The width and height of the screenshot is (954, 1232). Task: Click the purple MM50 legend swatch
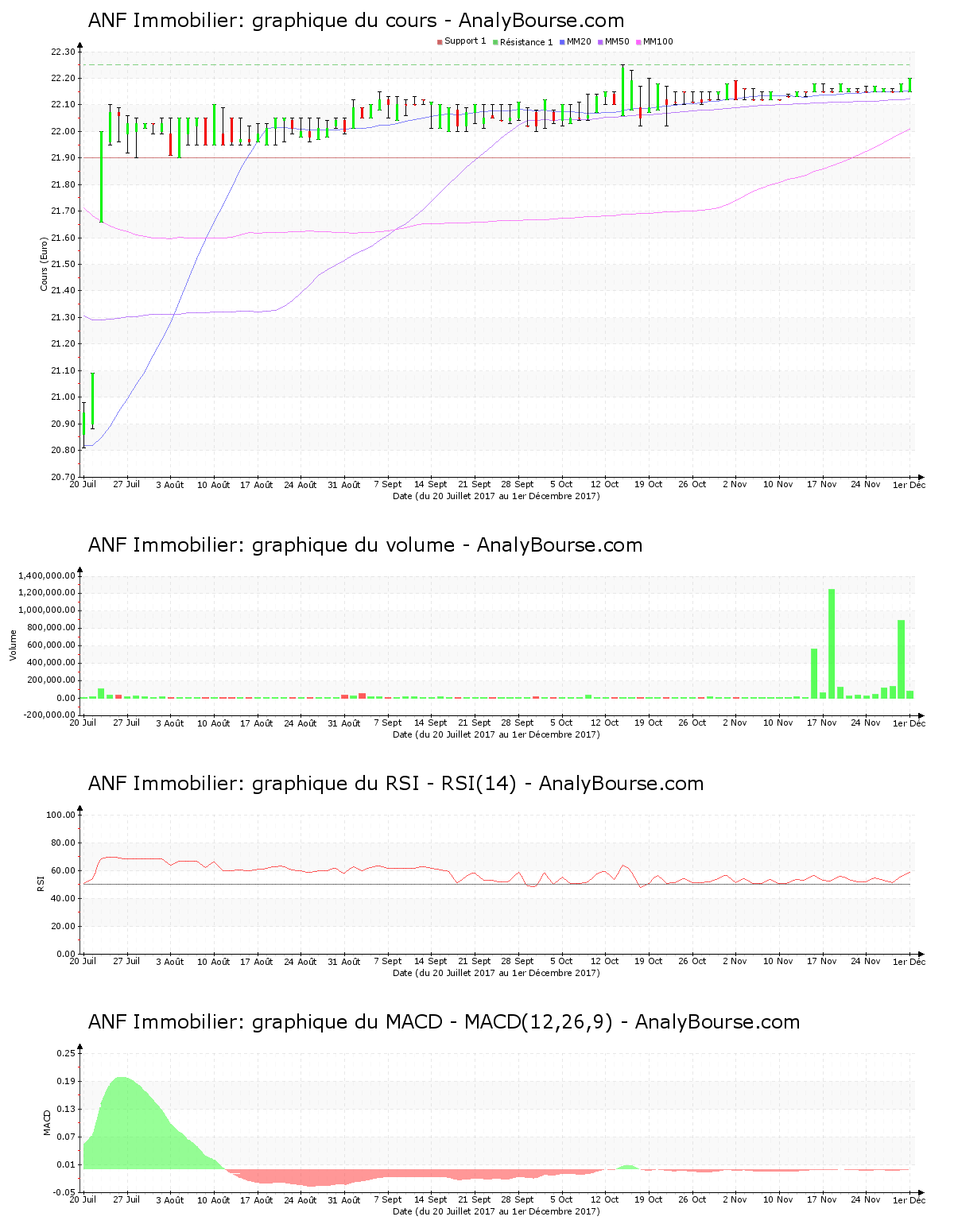tap(600, 42)
